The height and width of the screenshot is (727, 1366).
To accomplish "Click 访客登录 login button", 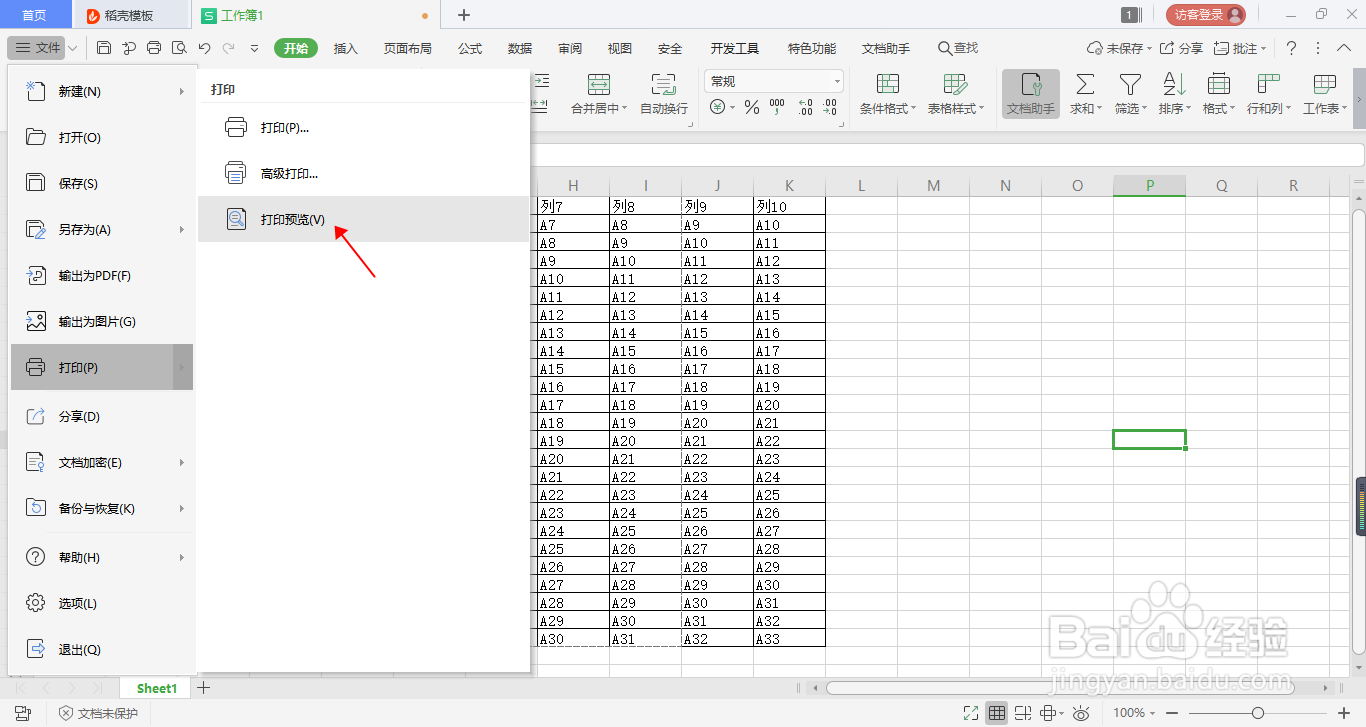I will point(1206,15).
